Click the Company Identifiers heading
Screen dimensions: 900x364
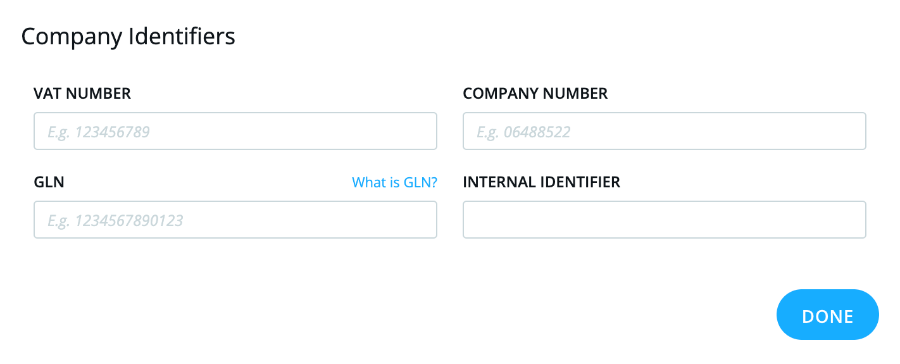pos(128,37)
